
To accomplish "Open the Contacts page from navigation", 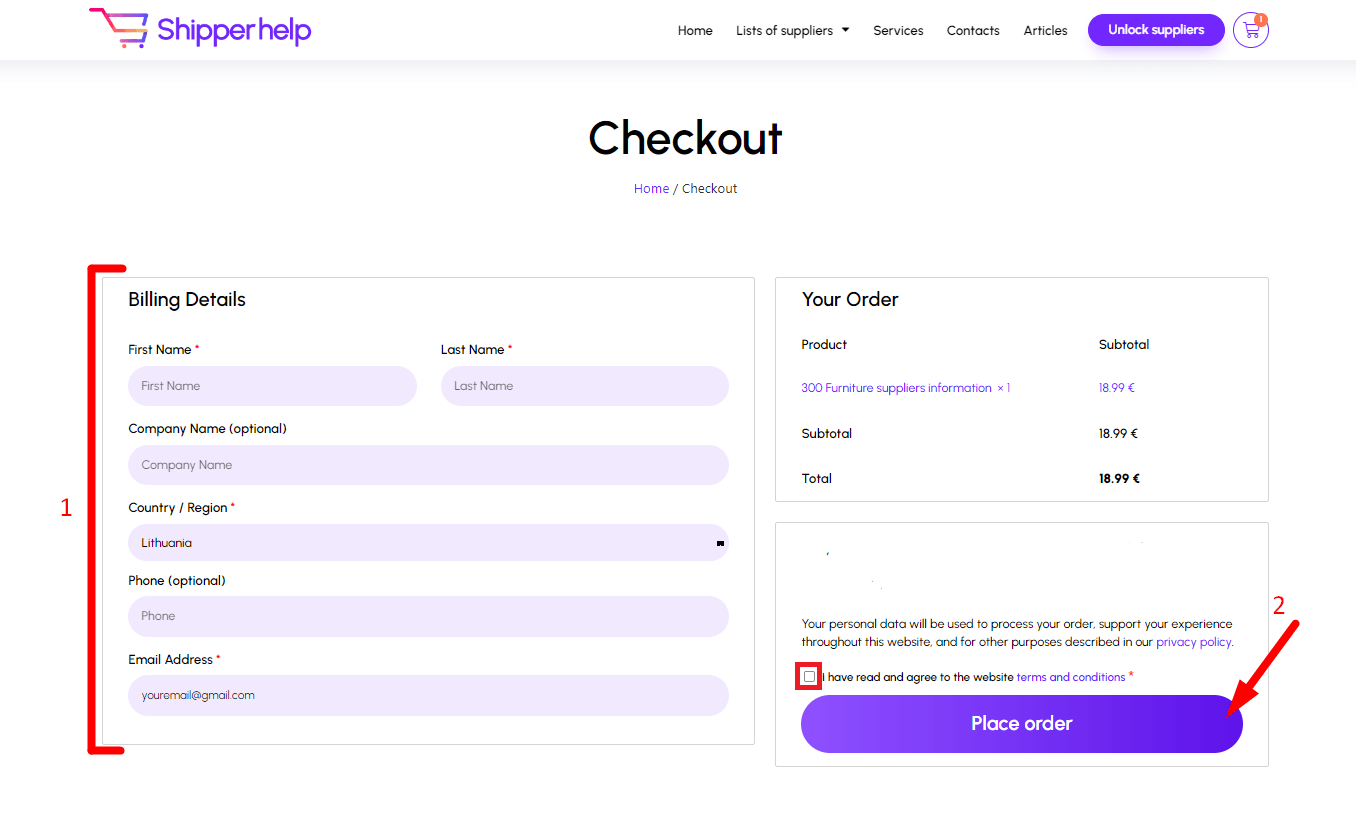I will pyautogui.click(x=973, y=30).
